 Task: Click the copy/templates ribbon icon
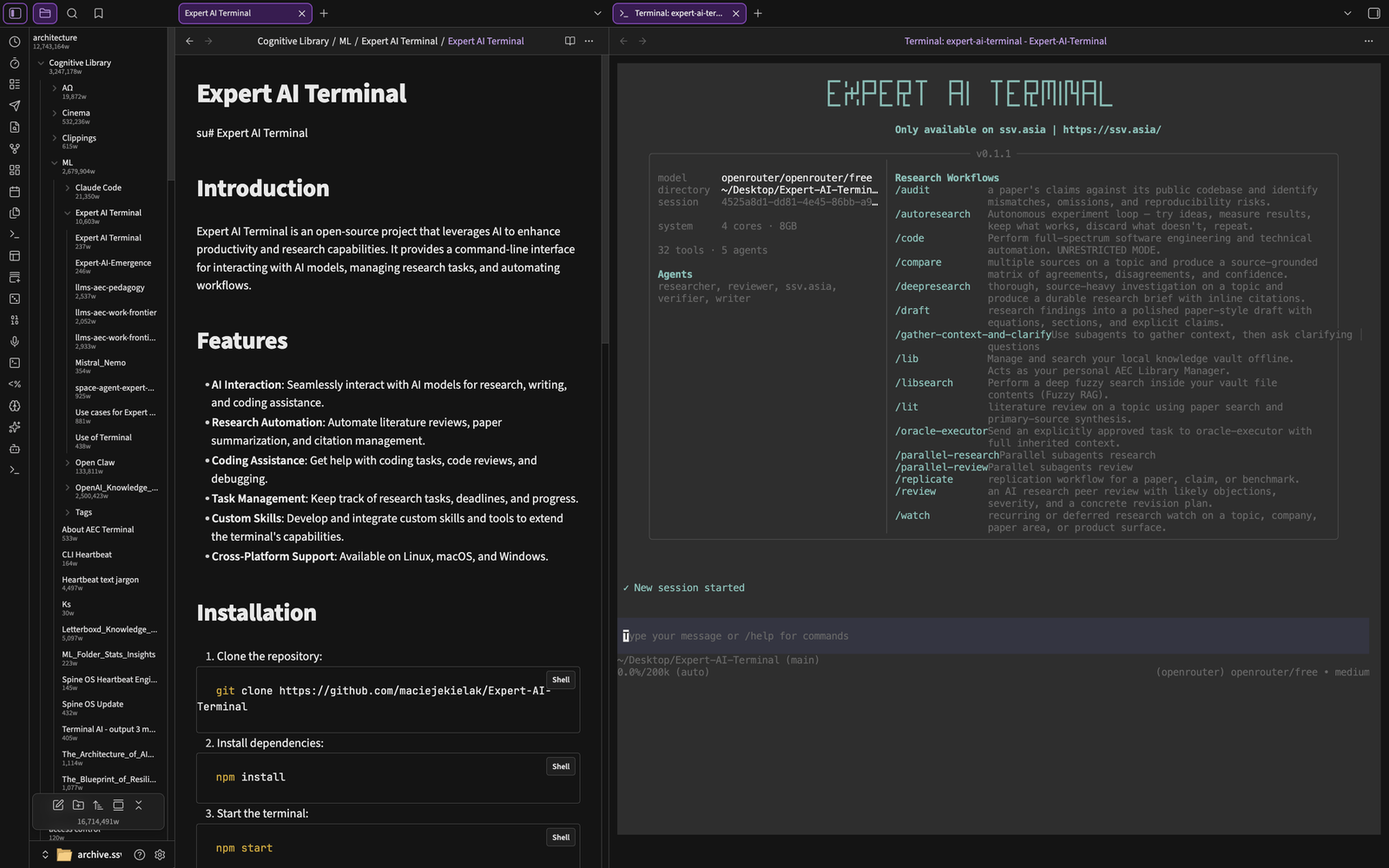(x=14, y=213)
